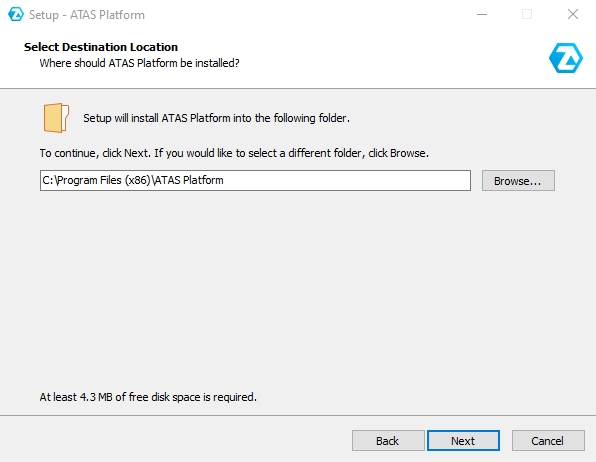Place cursor after 'ATAS Platform' in the folder path
The height and width of the screenshot is (462, 596).
[225, 180]
